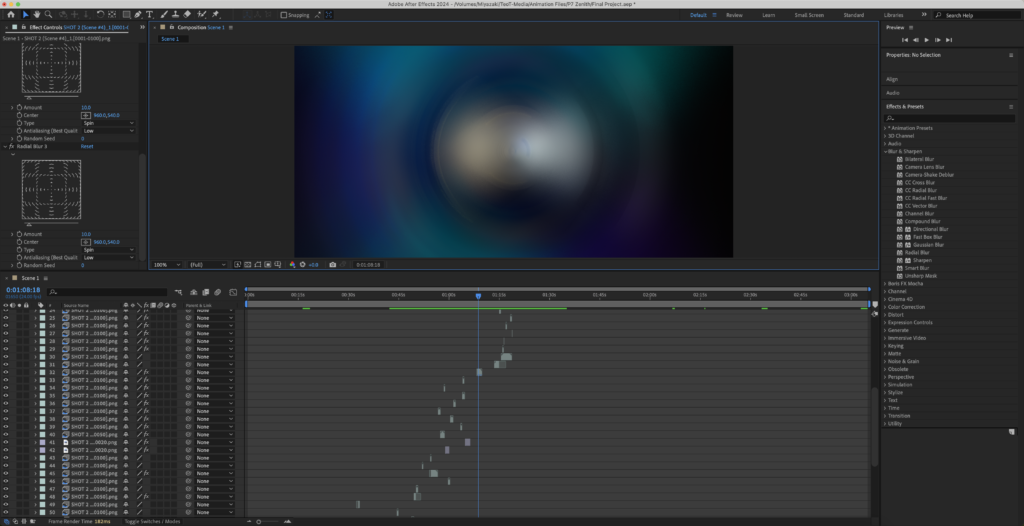The width and height of the screenshot is (1024, 526).
Task: Open the Scene 1 timeline tab
Action: [x=30, y=277]
